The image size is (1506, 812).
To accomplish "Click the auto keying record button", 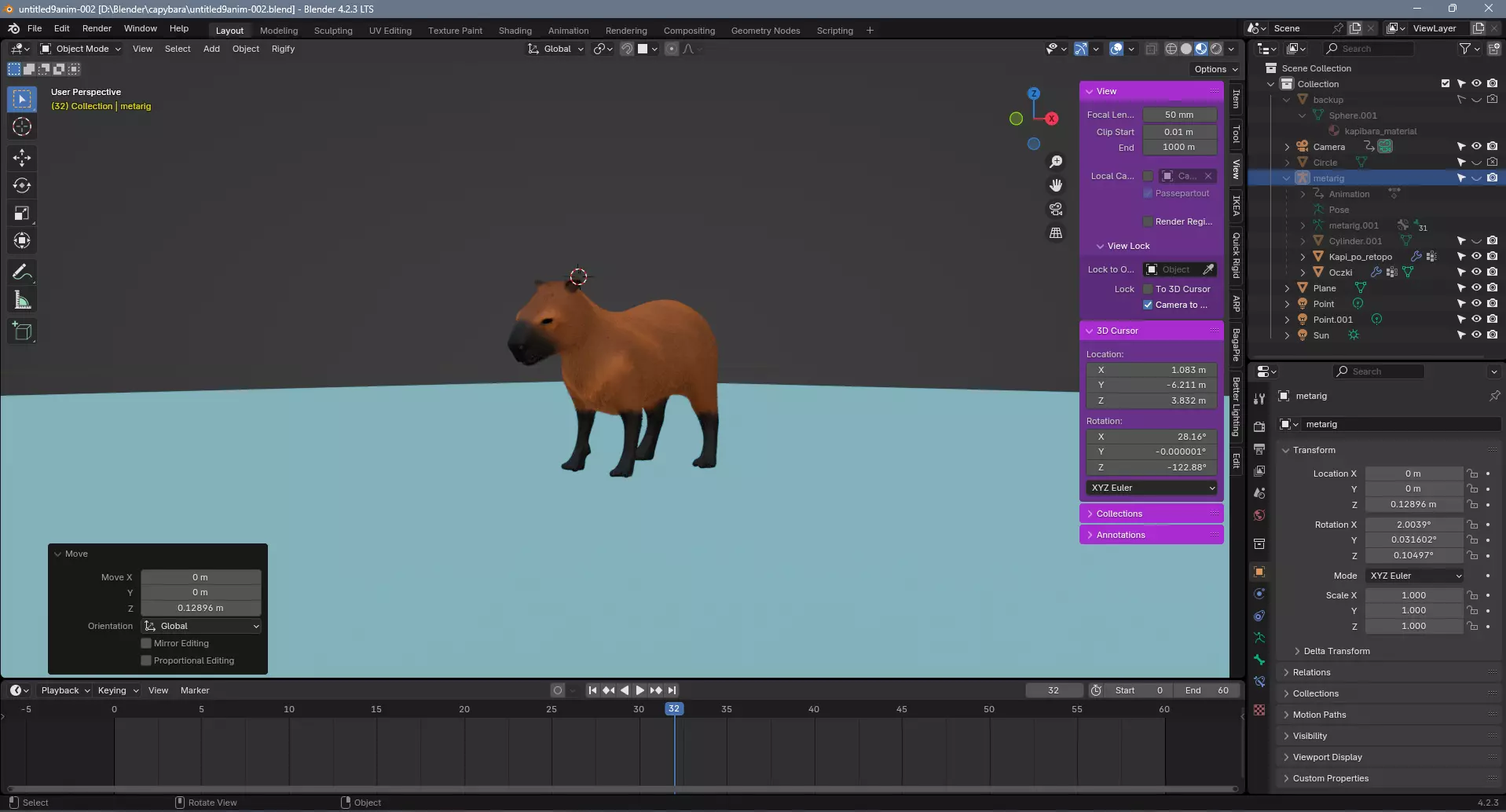I will (558, 690).
